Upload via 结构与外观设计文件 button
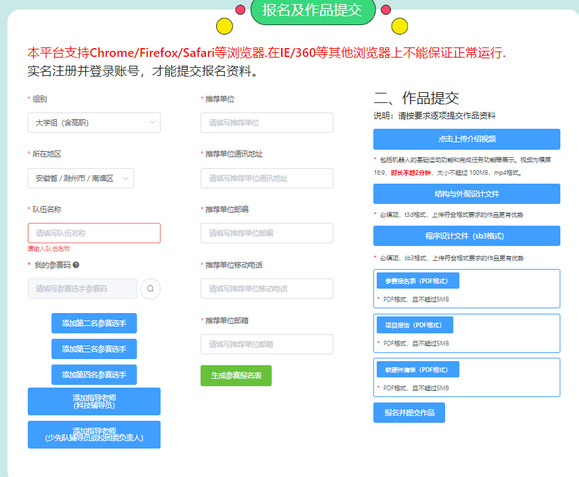 [x=467, y=194]
